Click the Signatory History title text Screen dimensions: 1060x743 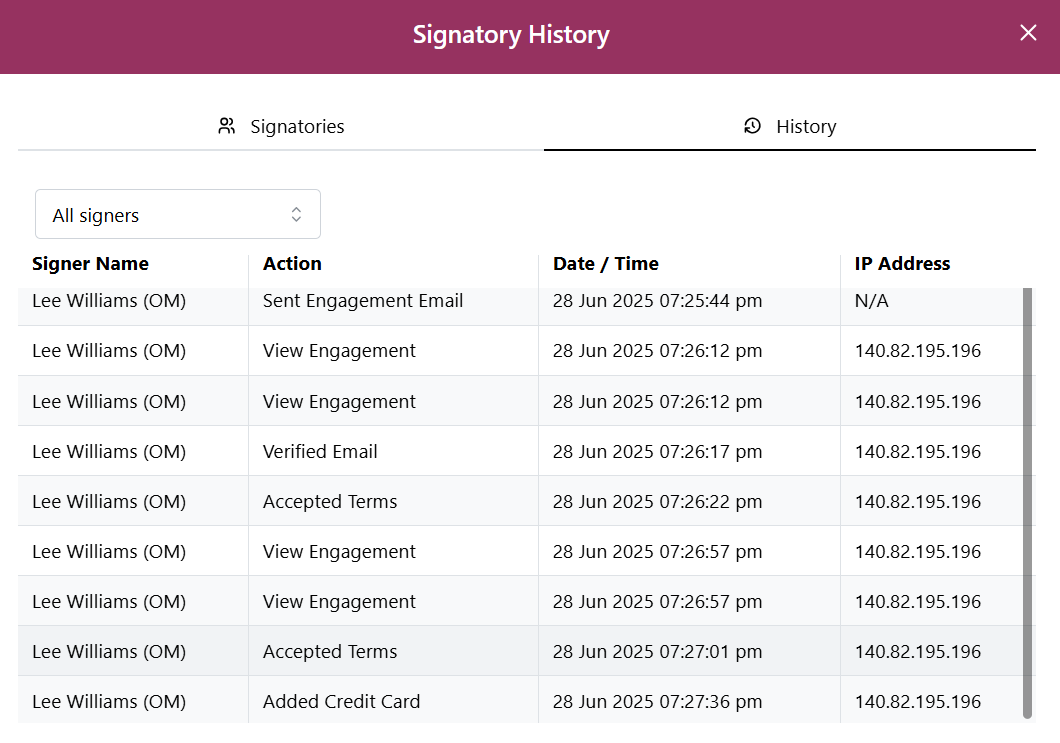click(511, 35)
